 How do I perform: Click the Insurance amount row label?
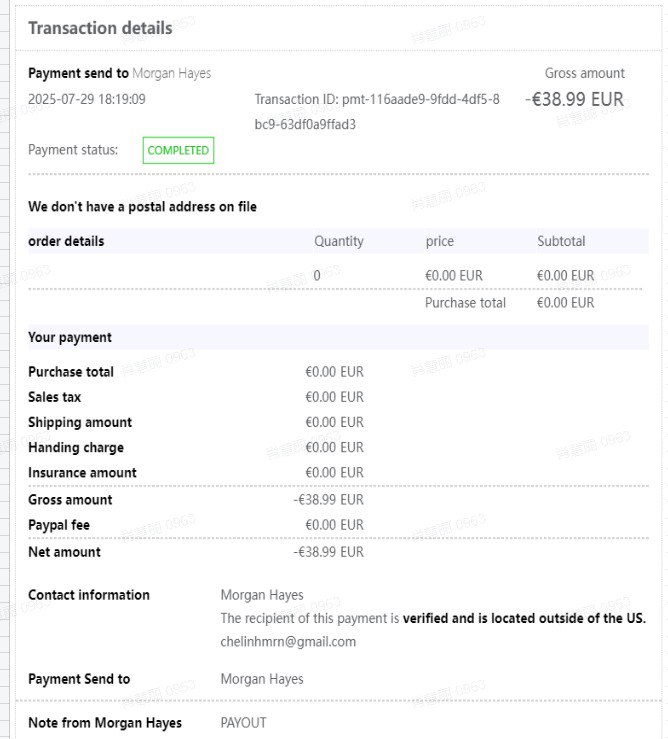point(82,472)
